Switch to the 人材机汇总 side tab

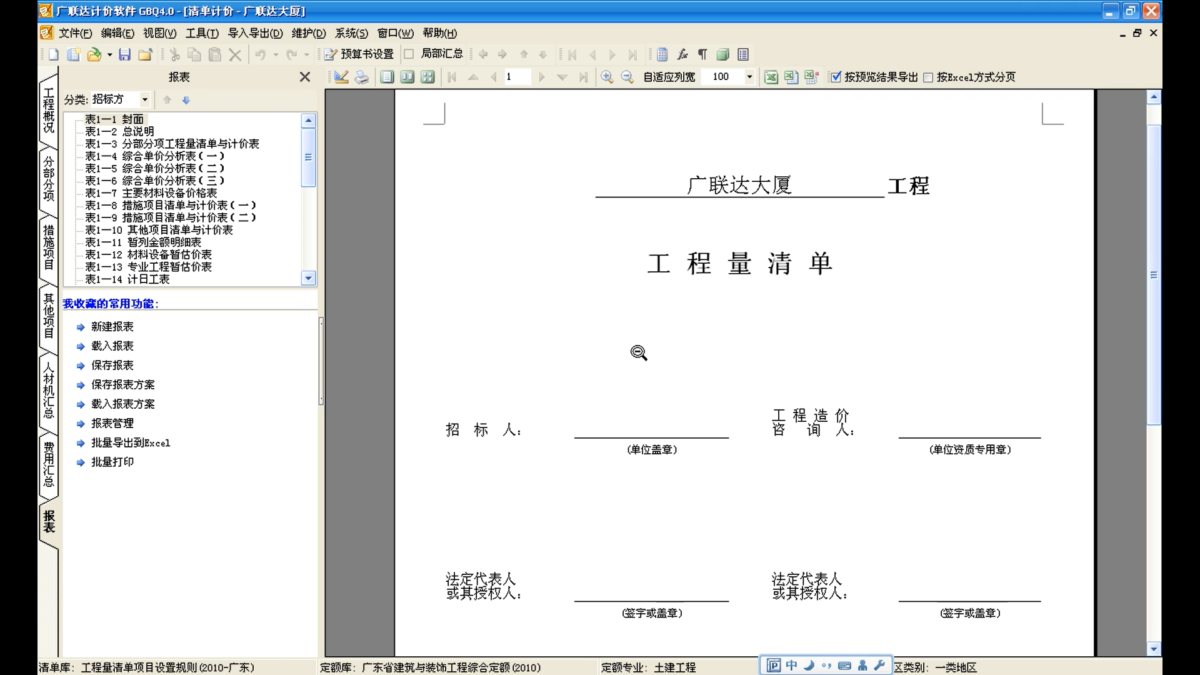click(48, 390)
